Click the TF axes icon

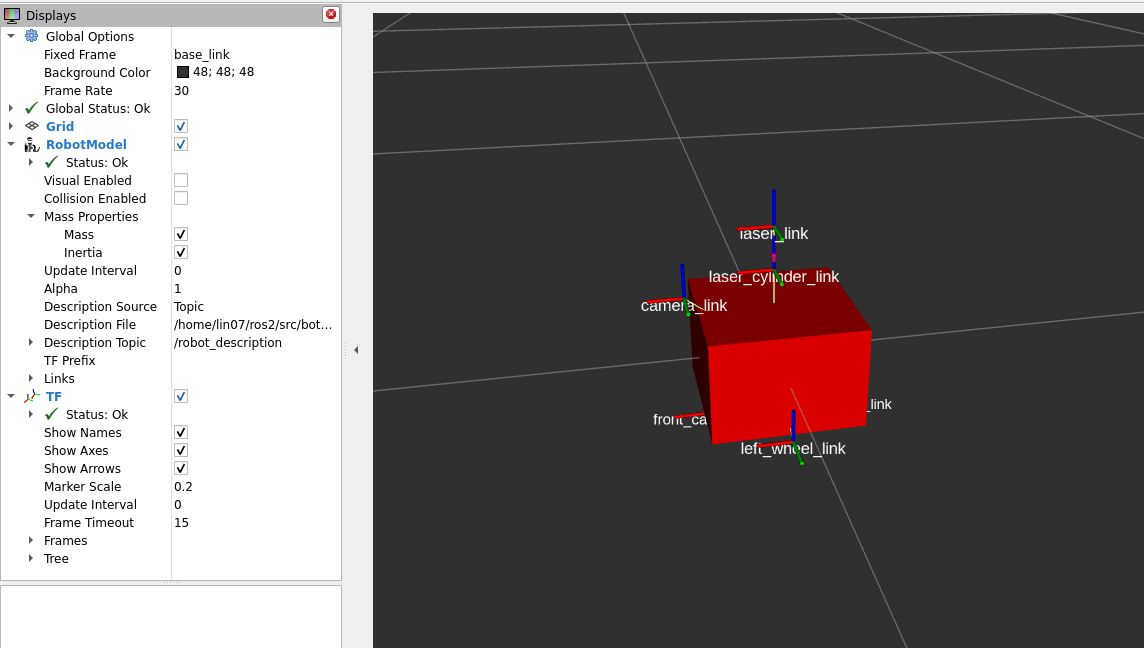point(31,396)
